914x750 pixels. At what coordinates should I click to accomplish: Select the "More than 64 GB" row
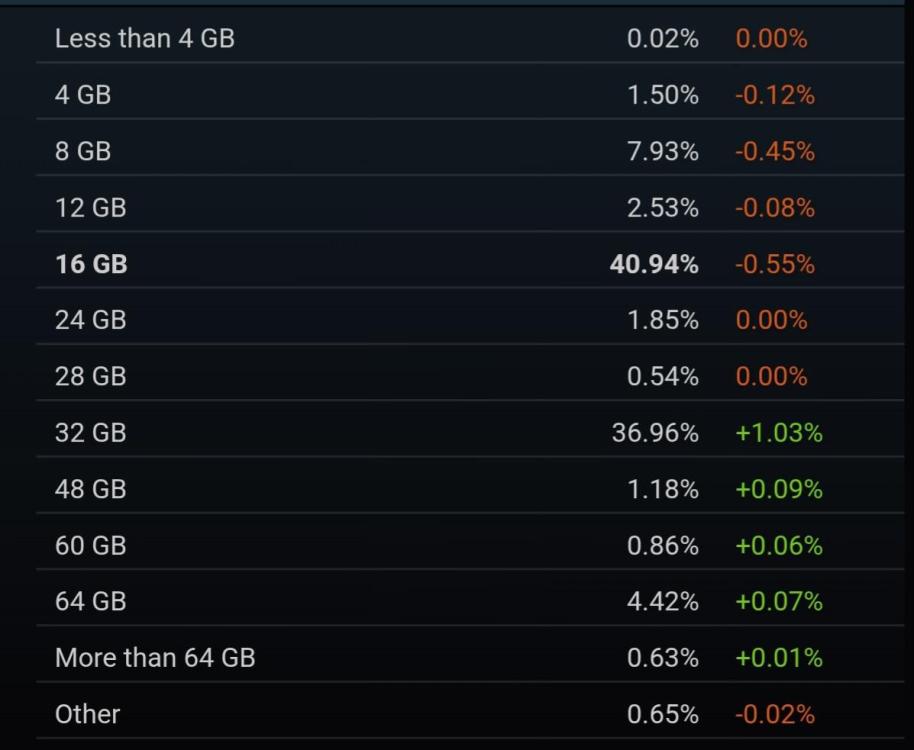pos(155,658)
